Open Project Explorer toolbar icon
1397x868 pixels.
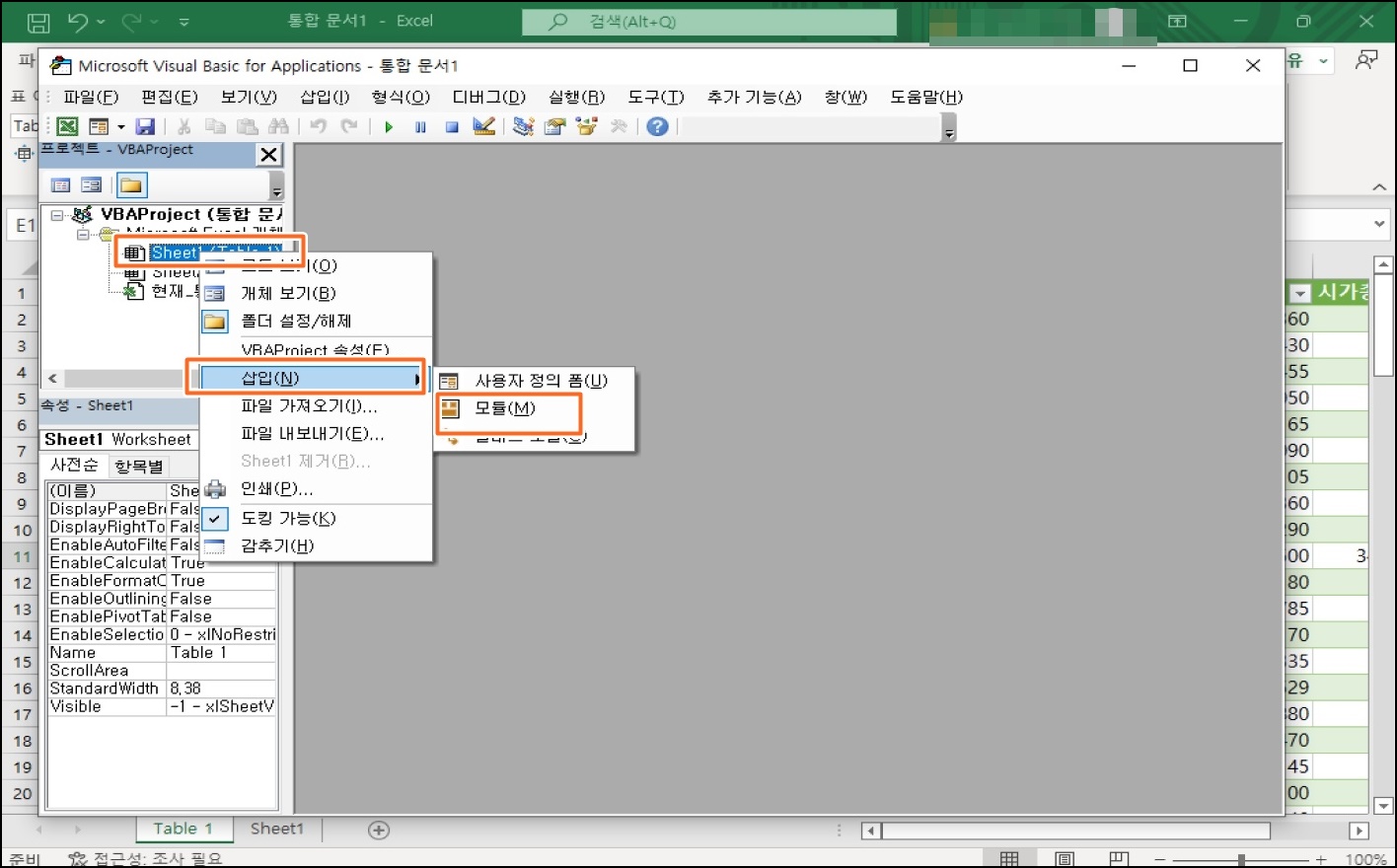(523, 126)
